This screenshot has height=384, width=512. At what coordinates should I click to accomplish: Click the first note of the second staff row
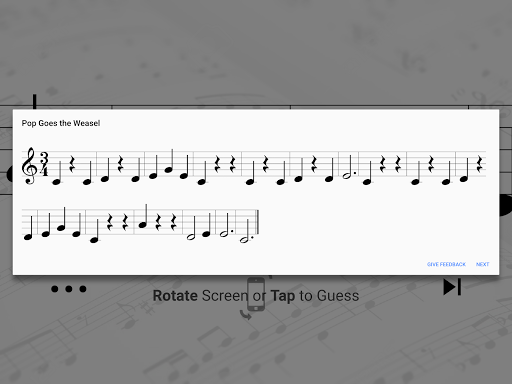tap(29, 228)
